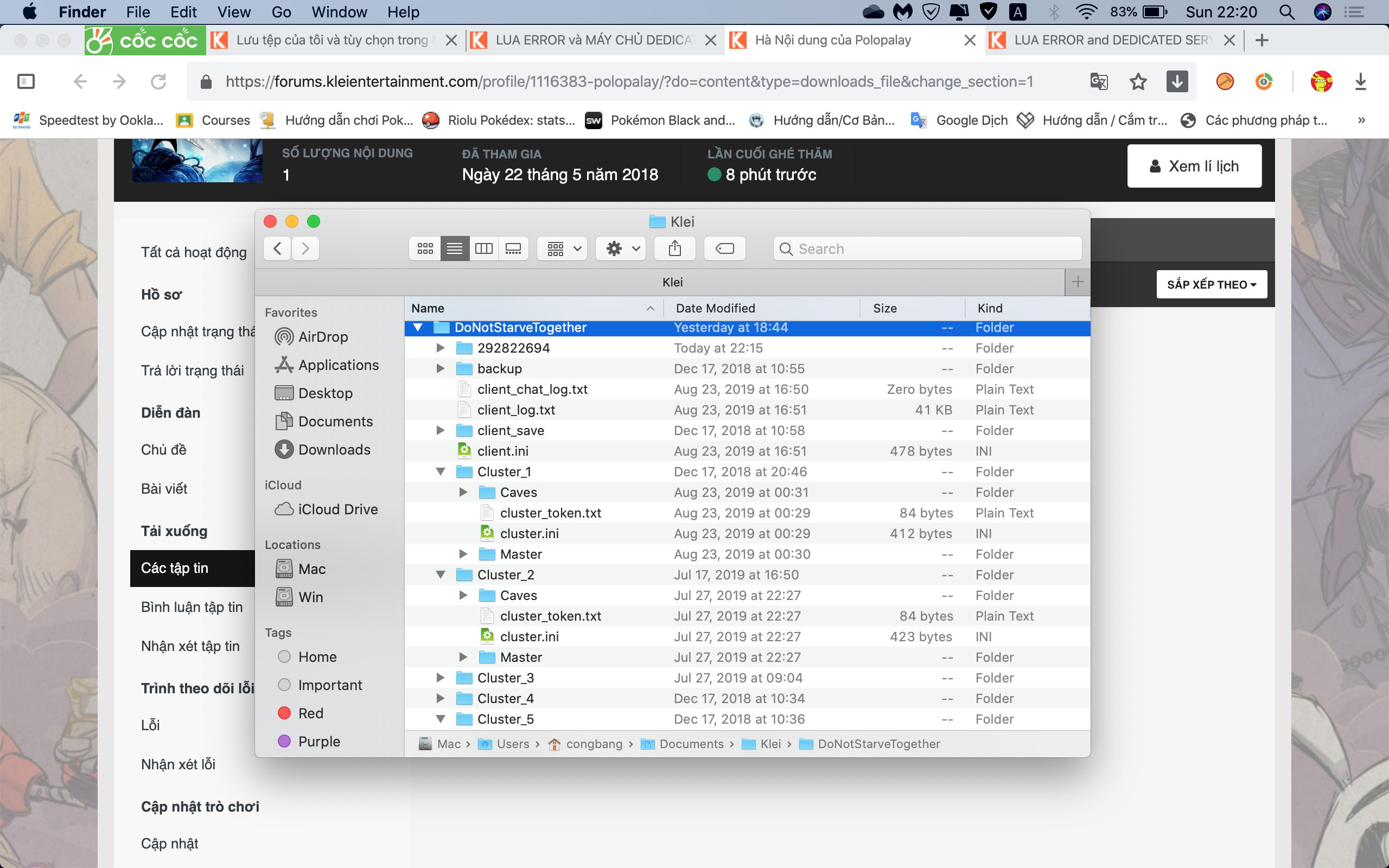Viewport: 1389px width, 868px height.
Task: Click the Xem lí lịch button
Action: pyautogui.click(x=1194, y=167)
